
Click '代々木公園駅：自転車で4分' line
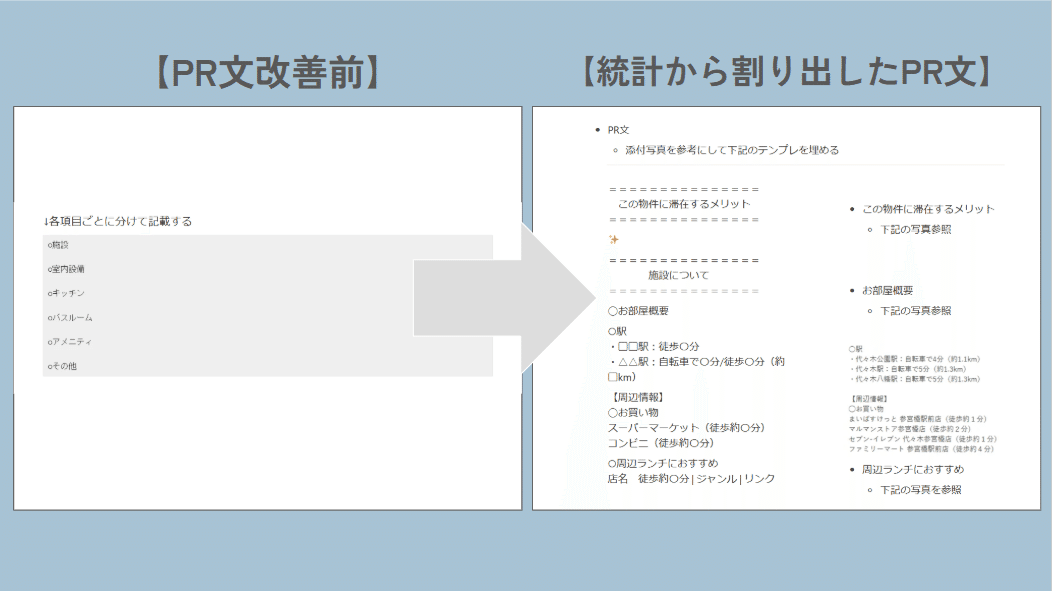[915, 360]
